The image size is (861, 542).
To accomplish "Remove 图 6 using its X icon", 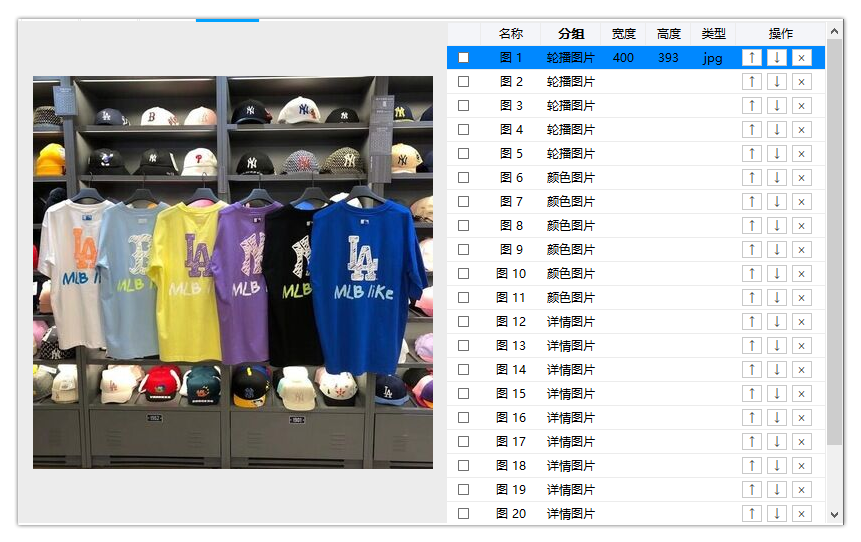I will coord(802,177).
